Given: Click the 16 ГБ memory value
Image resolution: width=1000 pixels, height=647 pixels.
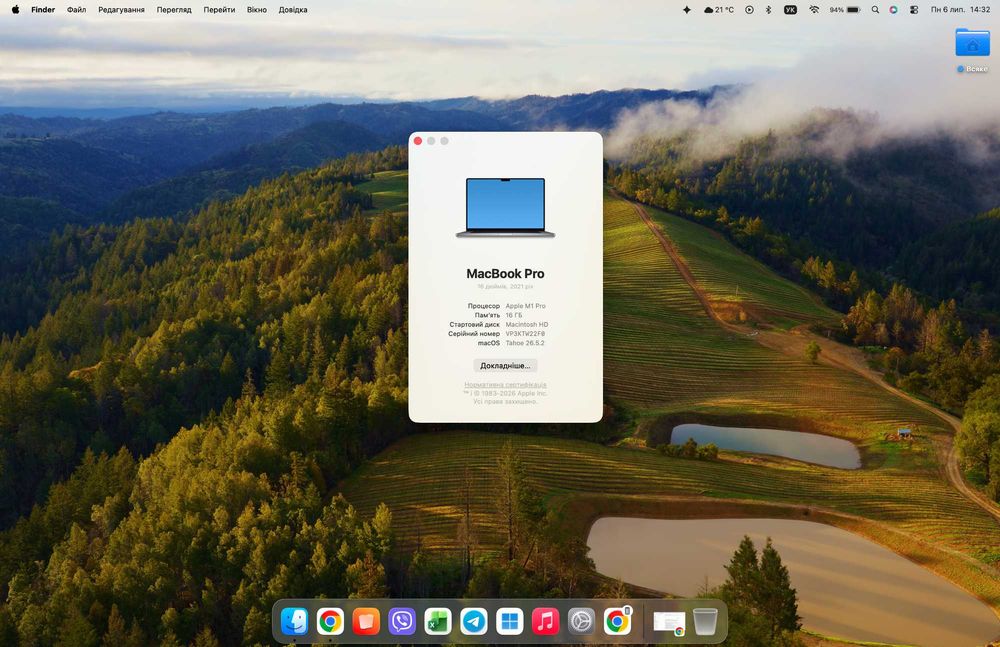Looking at the screenshot, I should pos(514,315).
